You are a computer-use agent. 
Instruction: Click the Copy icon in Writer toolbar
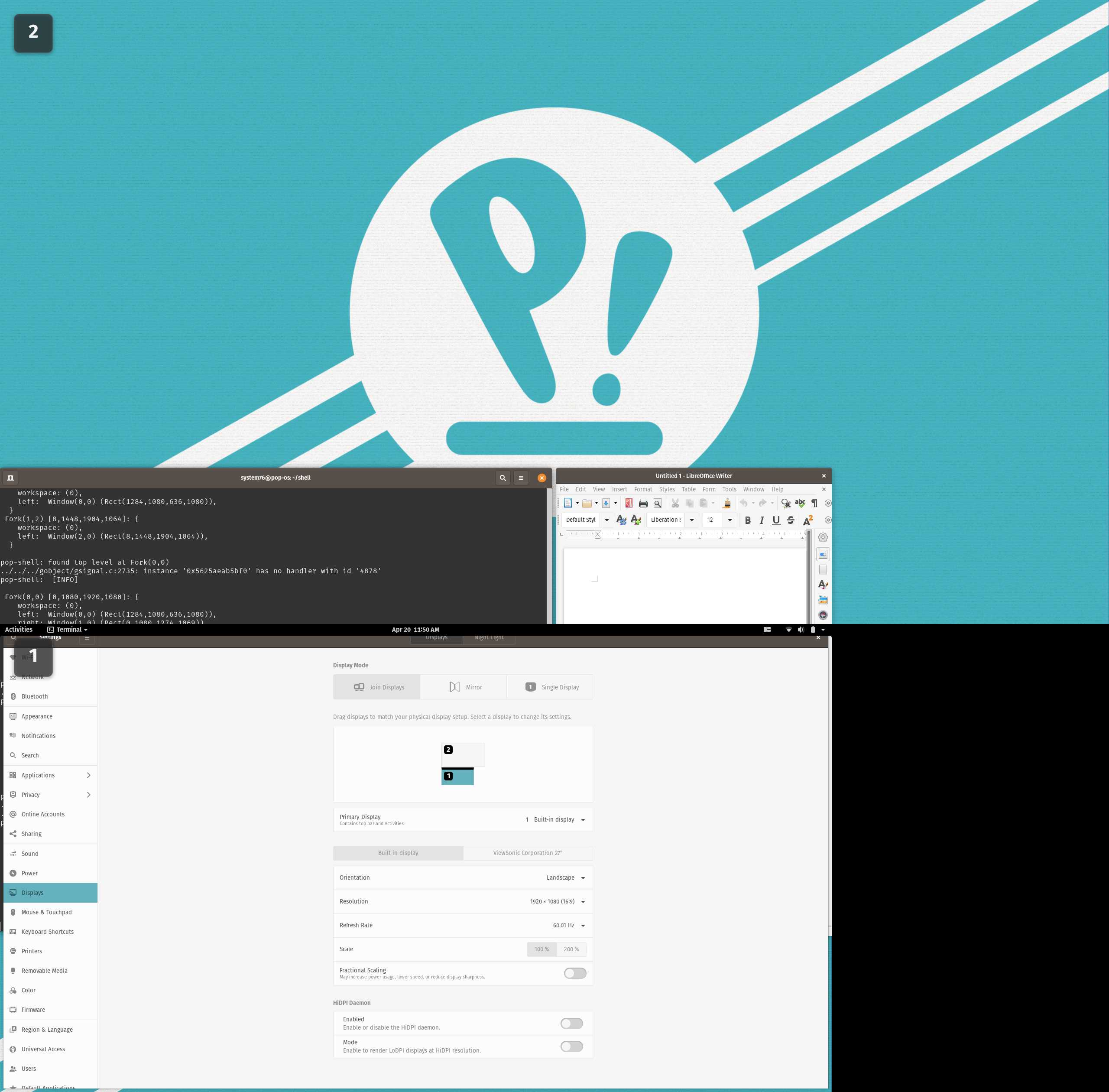[689, 503]
